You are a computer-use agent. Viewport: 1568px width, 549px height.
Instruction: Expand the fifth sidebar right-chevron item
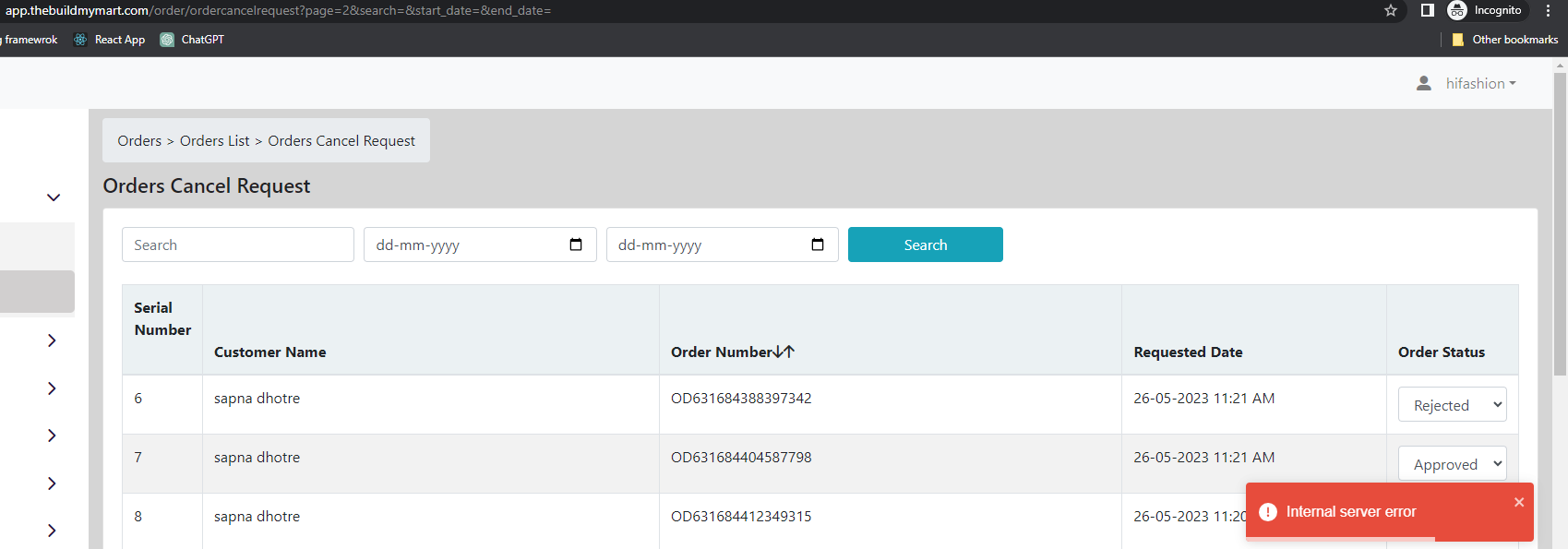tap(52, 531)
